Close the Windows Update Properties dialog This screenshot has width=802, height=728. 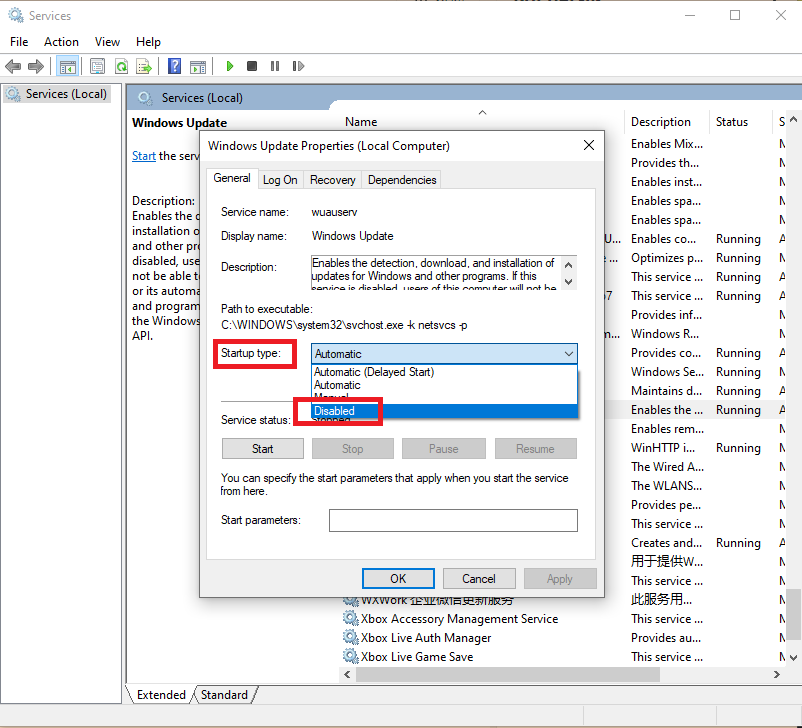[x=589, y=145]
